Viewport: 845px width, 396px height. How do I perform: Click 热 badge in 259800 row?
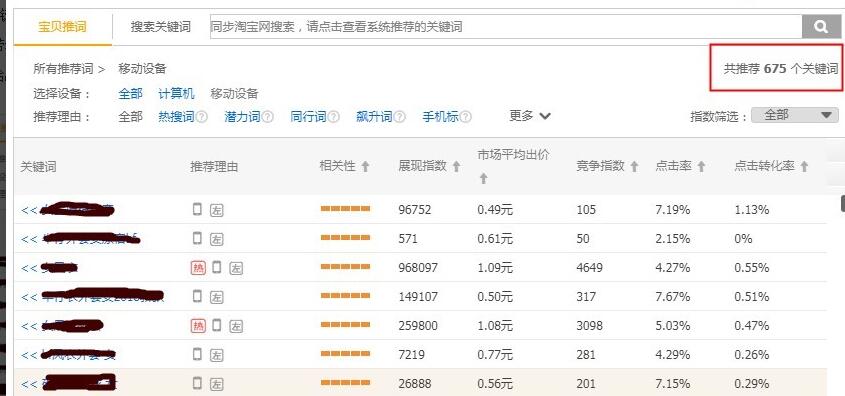[x=198, y=326]
